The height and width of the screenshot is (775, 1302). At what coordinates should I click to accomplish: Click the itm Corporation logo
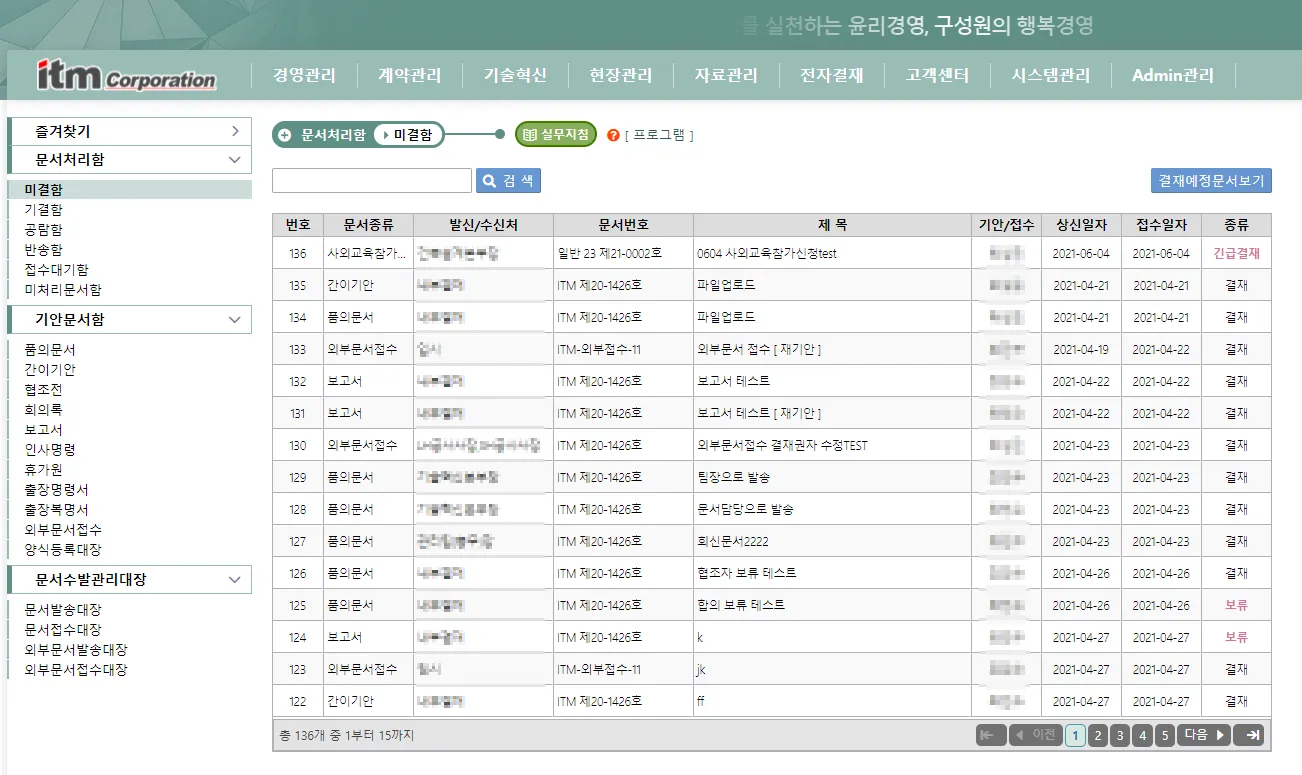coord(126,76)
